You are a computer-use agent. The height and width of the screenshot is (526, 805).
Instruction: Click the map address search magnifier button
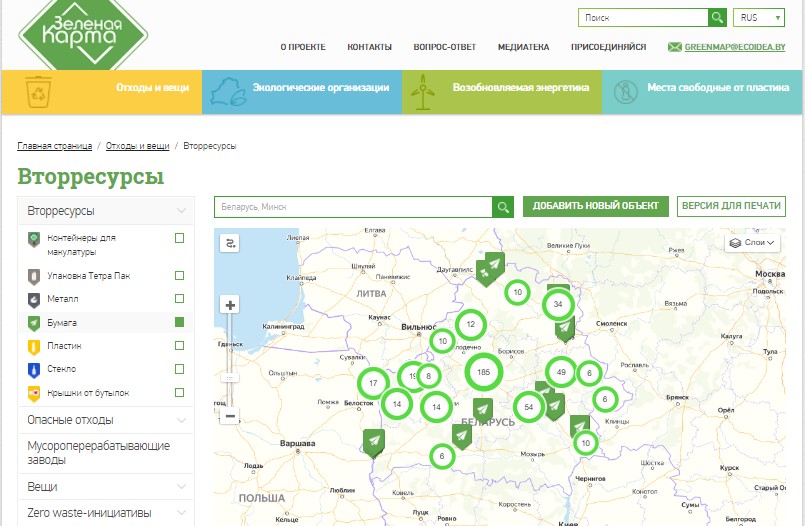click(503, 206)
